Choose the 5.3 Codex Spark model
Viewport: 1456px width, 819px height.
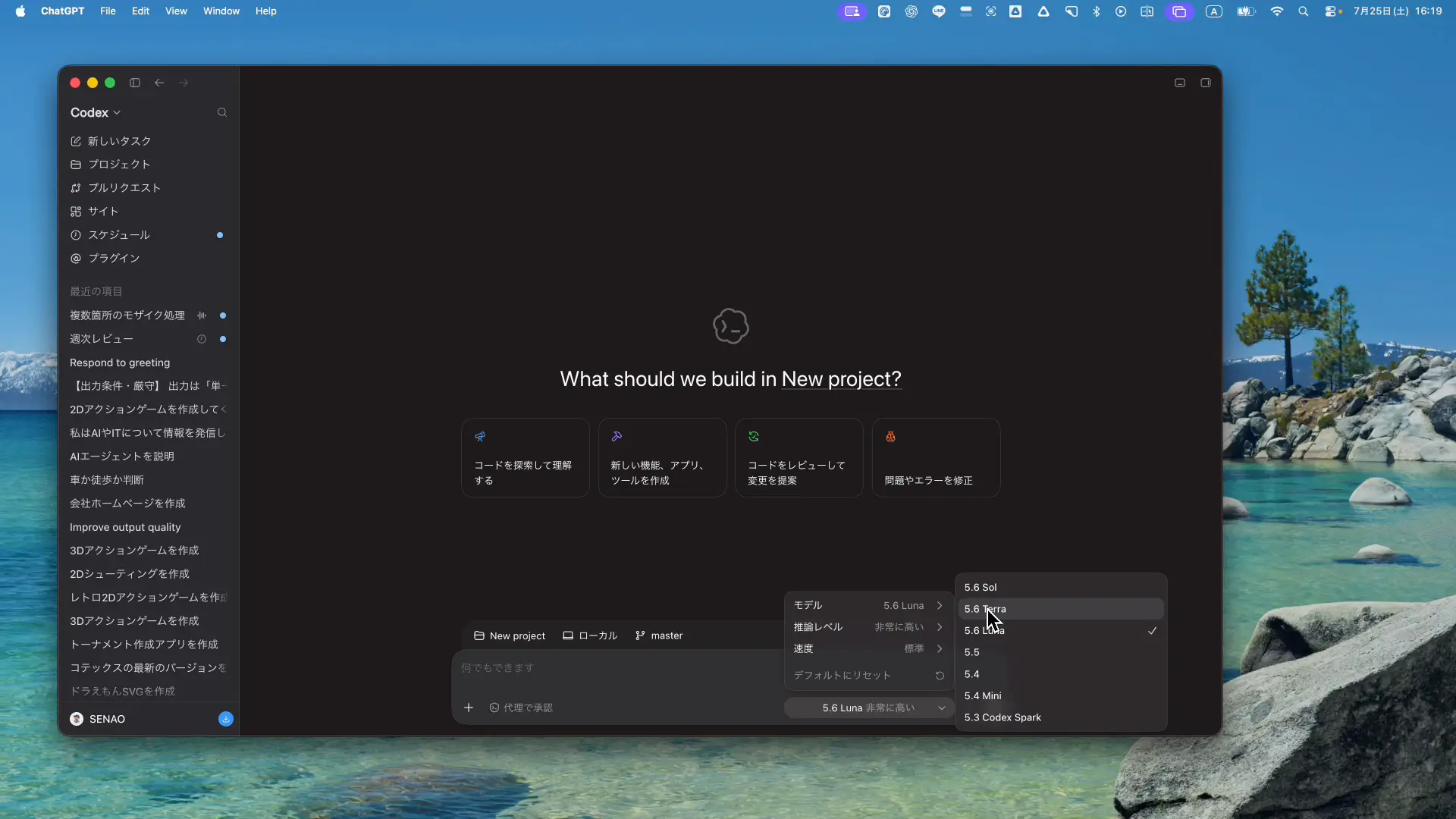point(1060,717)
